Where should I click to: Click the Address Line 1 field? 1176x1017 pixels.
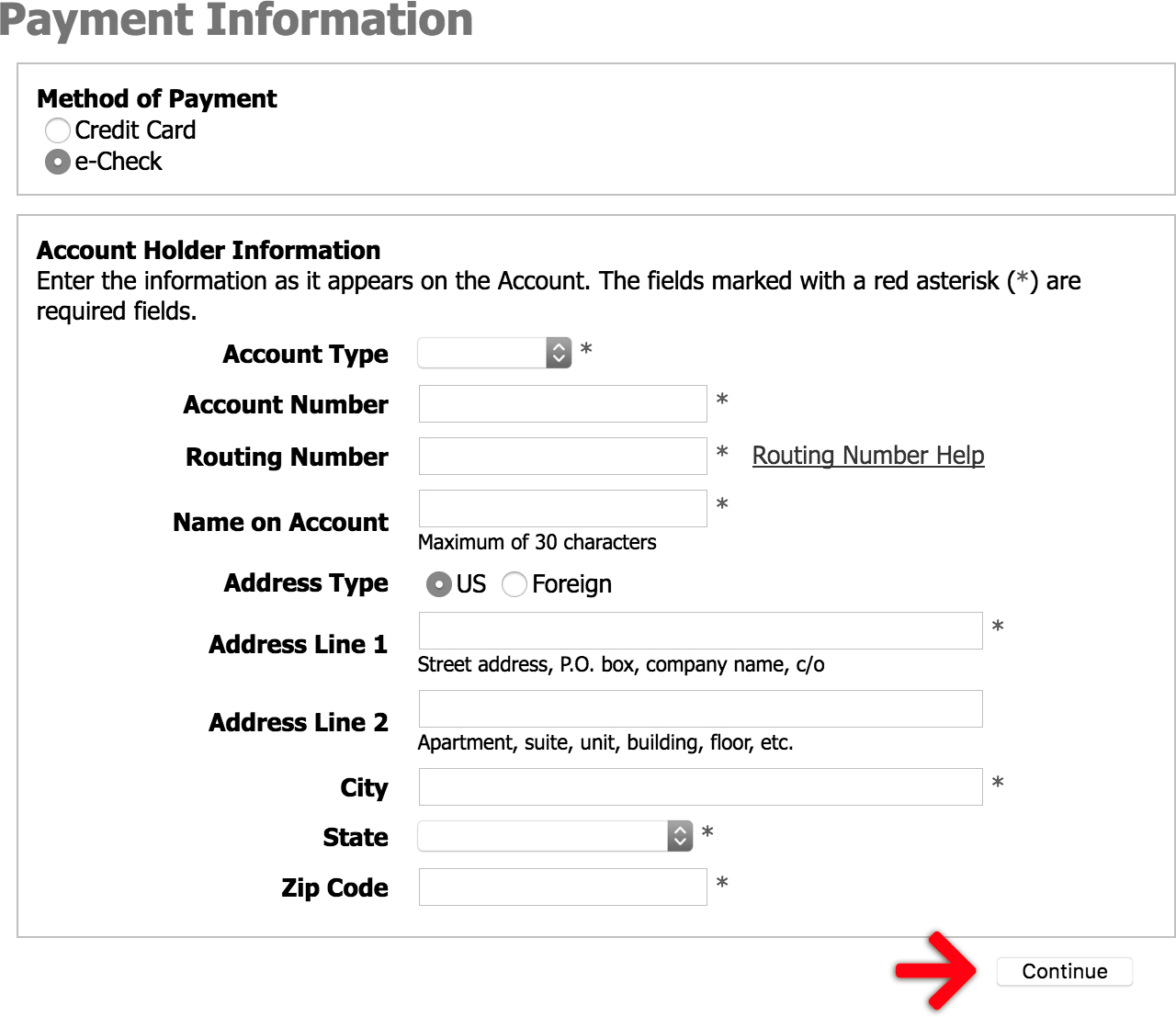701,631
